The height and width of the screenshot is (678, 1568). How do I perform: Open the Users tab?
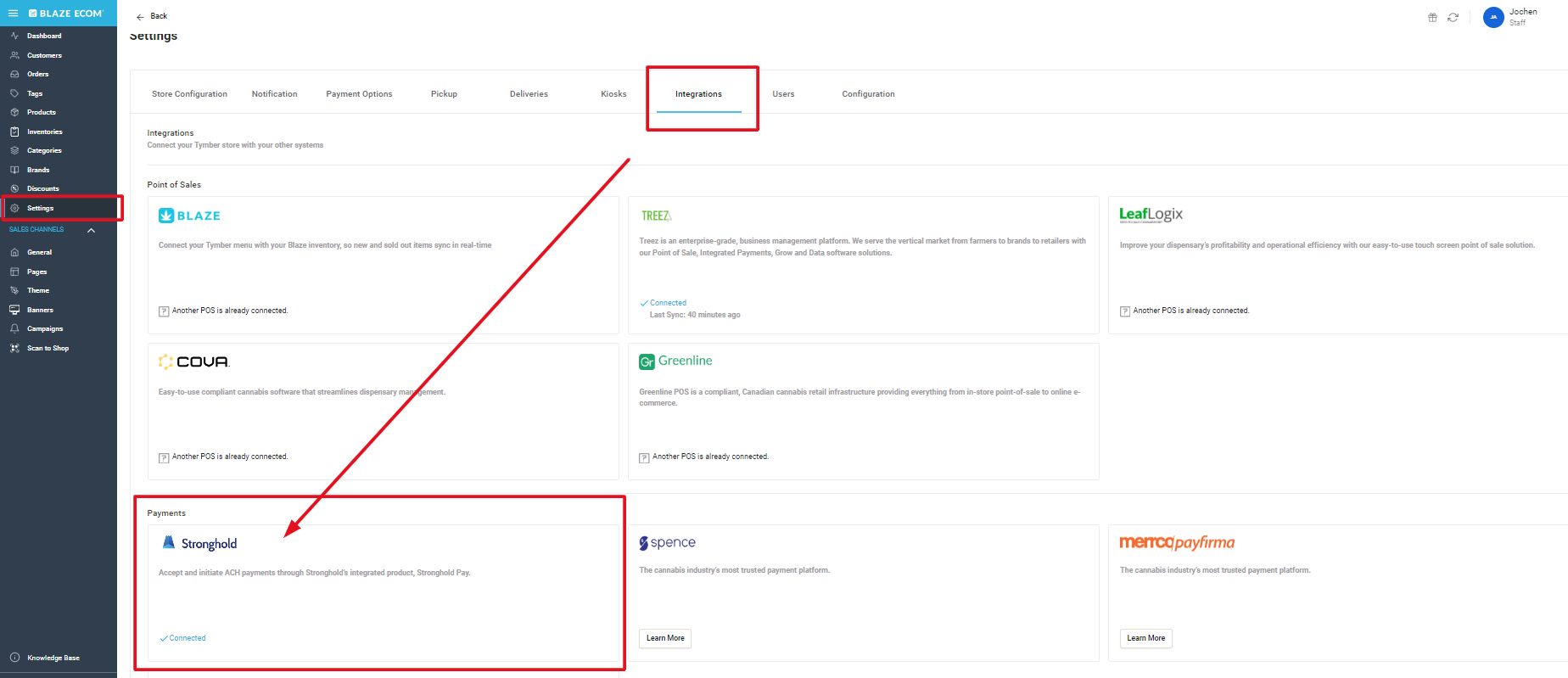pos(783,94)
